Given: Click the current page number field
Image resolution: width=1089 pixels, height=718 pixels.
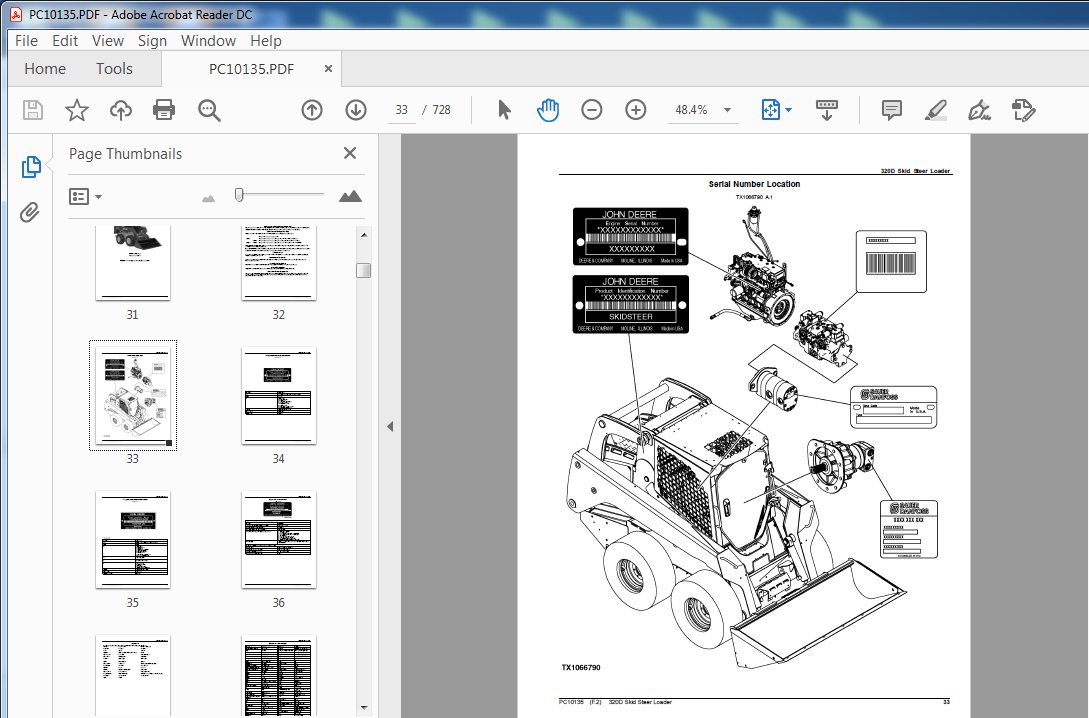Looking at the screenshot, I should coord(401,110).
